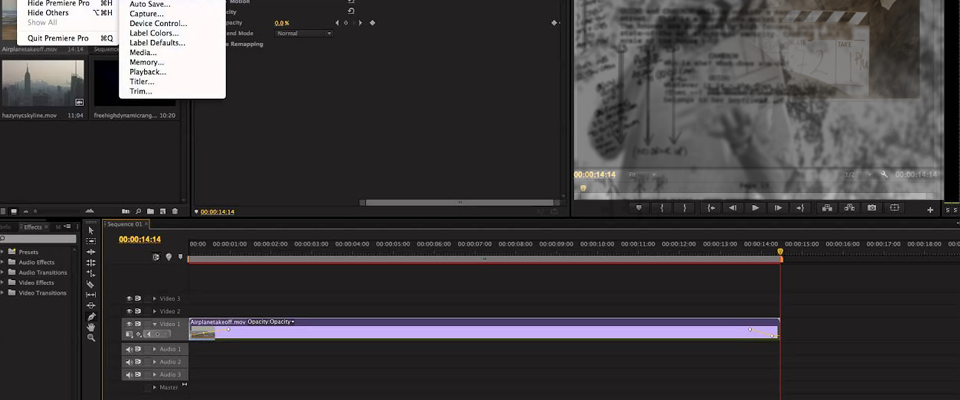Screen dimensions: 960x400
Task: Click New Item icon in Project panel
Action: pyautogui.click(x=163, y=211)
